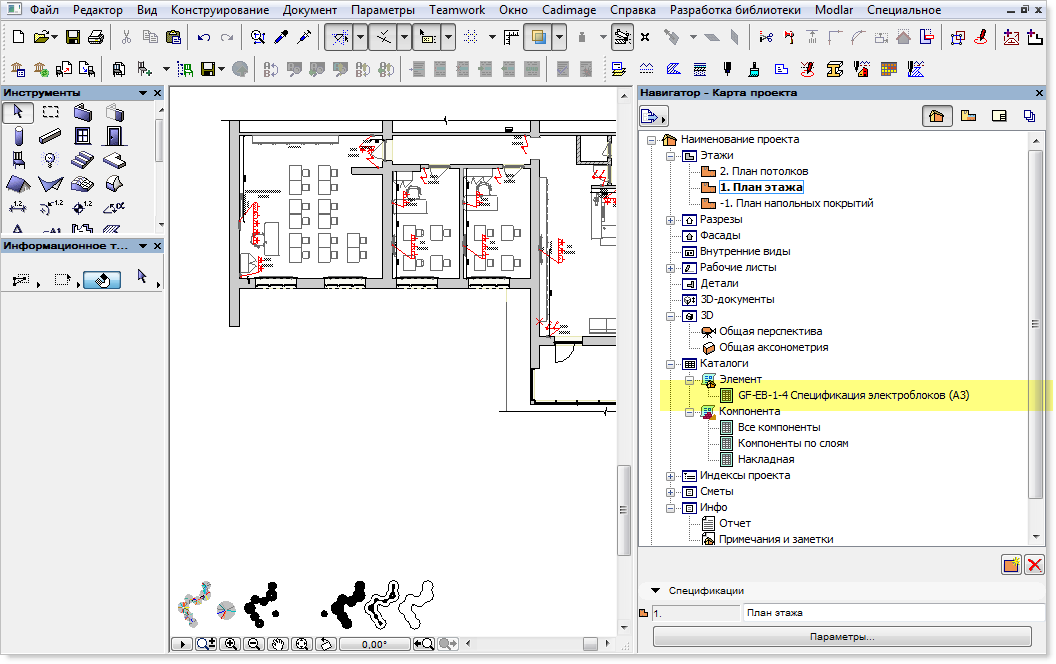Collapse the Каталоги node

(x=670, y=364)
